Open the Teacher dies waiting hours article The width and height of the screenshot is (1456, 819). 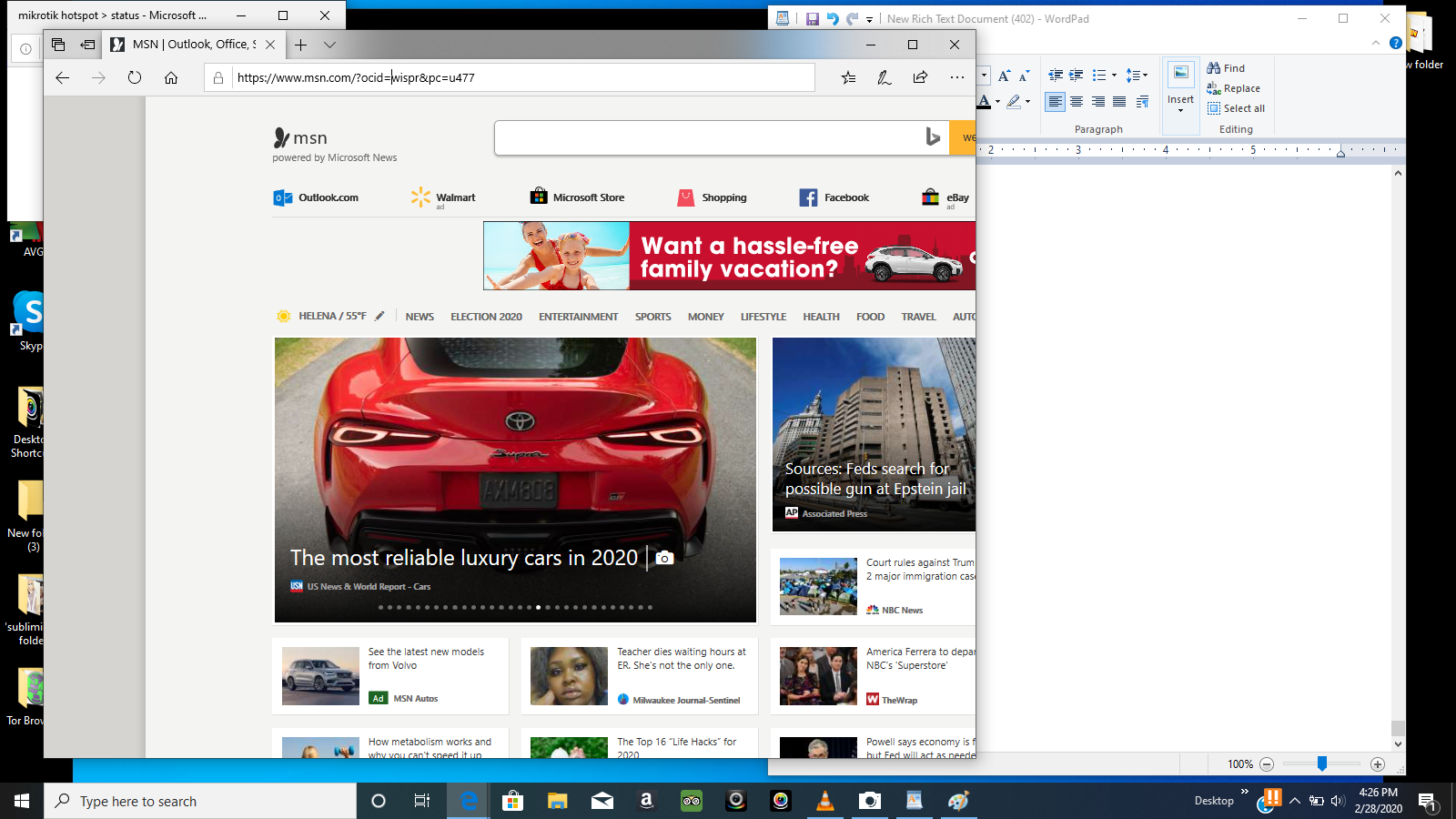[x=642, y=676]
